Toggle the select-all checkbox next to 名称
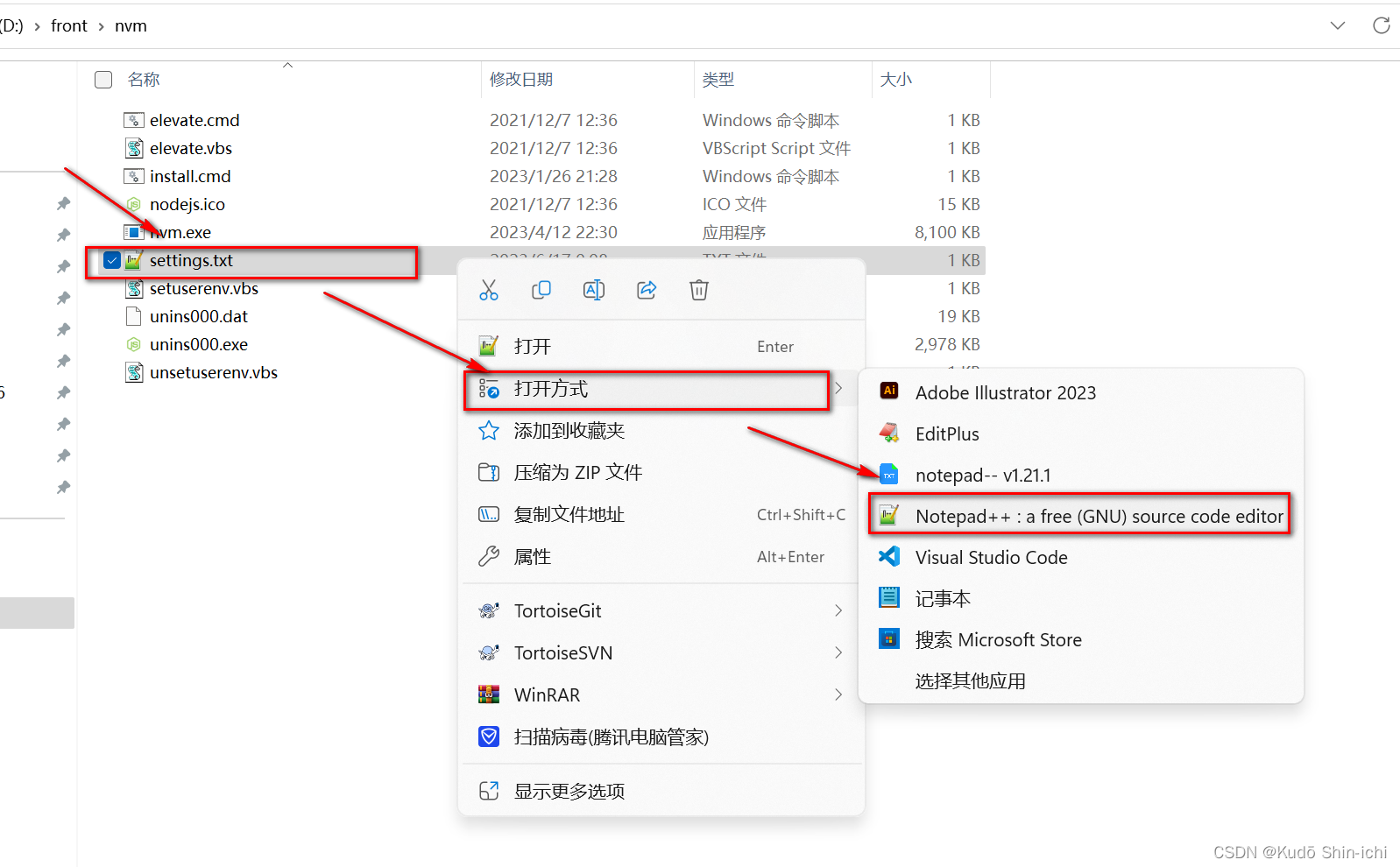Screen dimensions: 1400x867 point(103,80)
